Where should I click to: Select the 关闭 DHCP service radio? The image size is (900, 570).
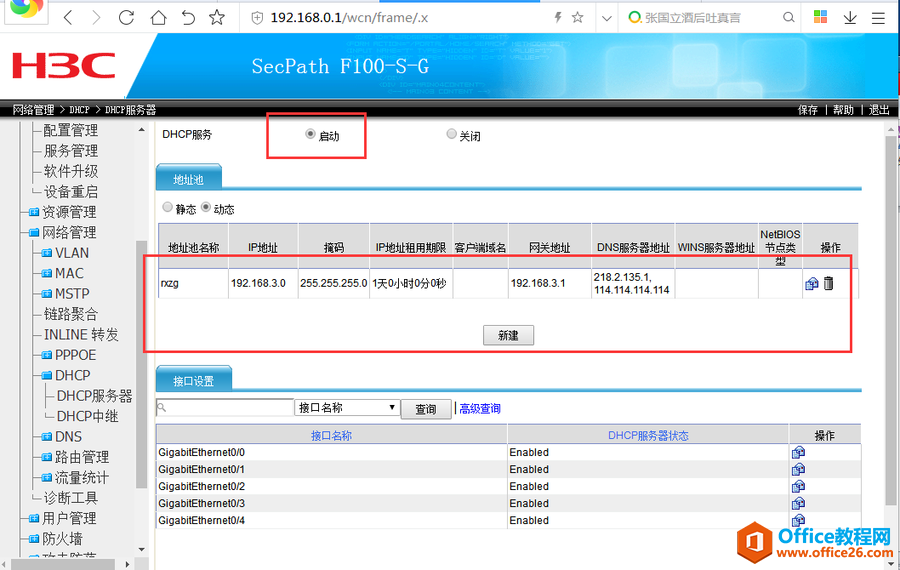451,134
